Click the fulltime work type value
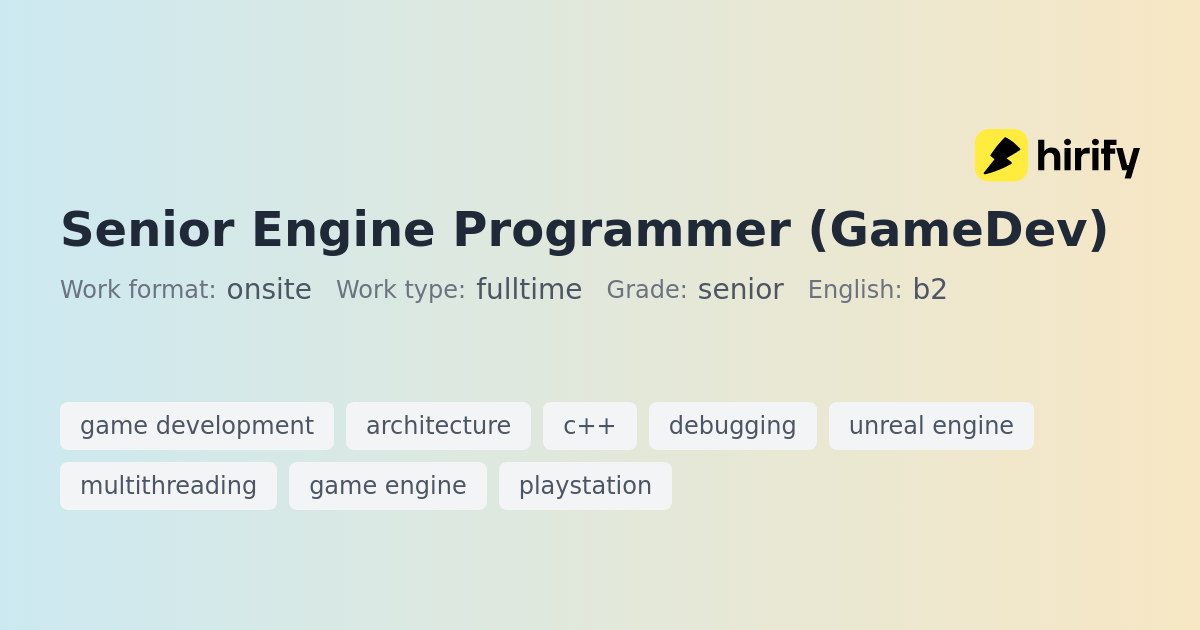Image resolution: width=1200 pixels, height=630 pixels. coord(529,290)
